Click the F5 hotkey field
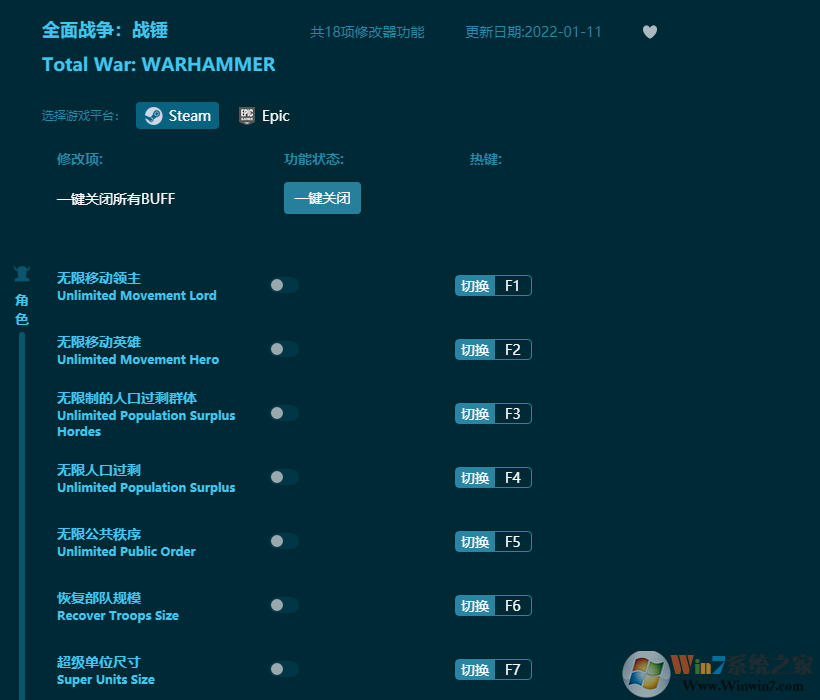The height and width of the screenshot is (700, 820). pyautogui.click(x=513, y=542)
